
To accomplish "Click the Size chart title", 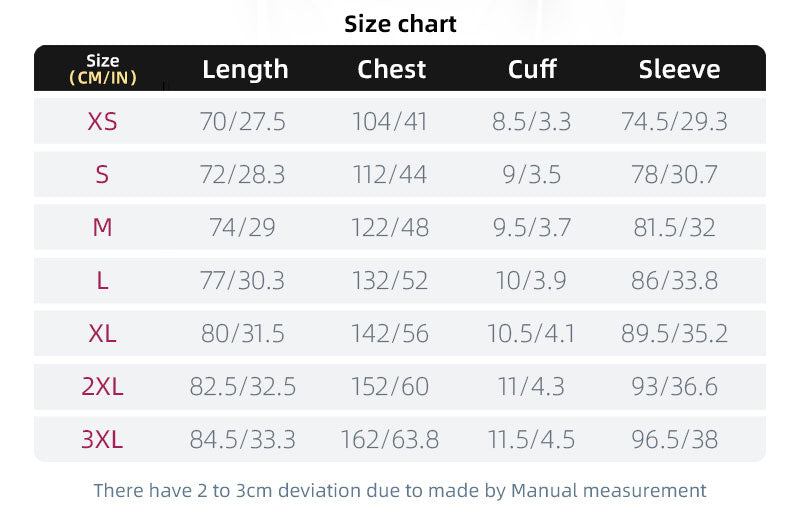I will 400,24.
